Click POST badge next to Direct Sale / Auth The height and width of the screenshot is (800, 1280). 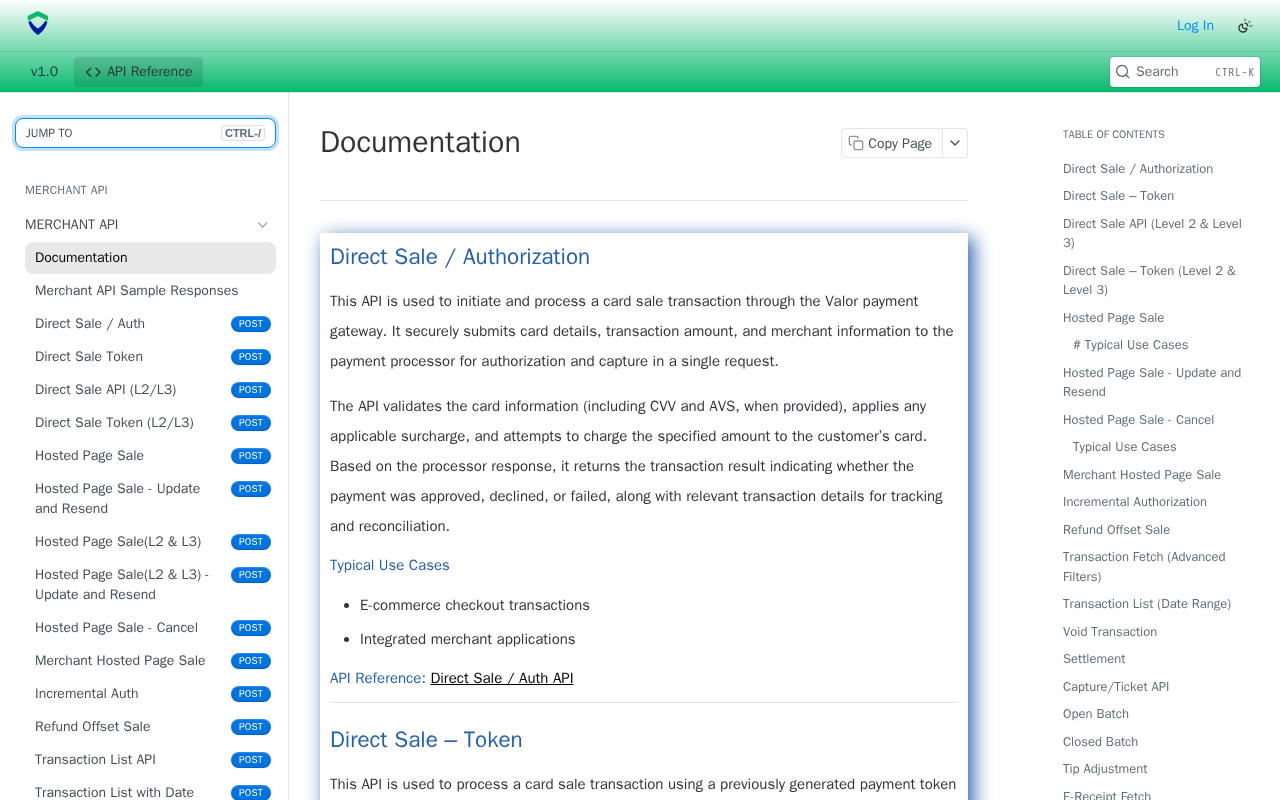pyautogui.click(x=251, y=324)
